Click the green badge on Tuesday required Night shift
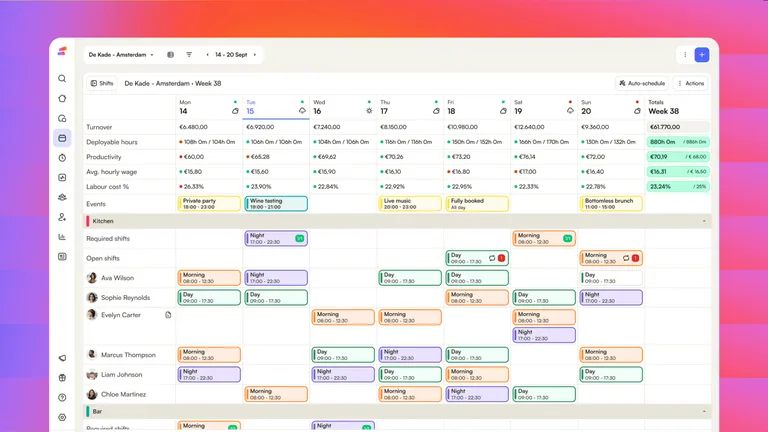 click(x=300, y=239)
